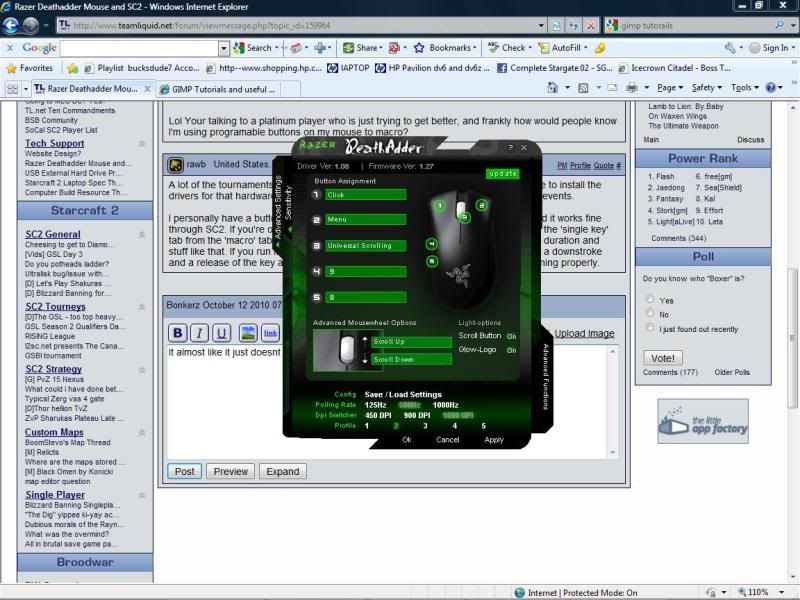This screenshot has width=800, height=600.
Task: Click the DeathAdder help question mark icon
Action: (x=511, y=147)
